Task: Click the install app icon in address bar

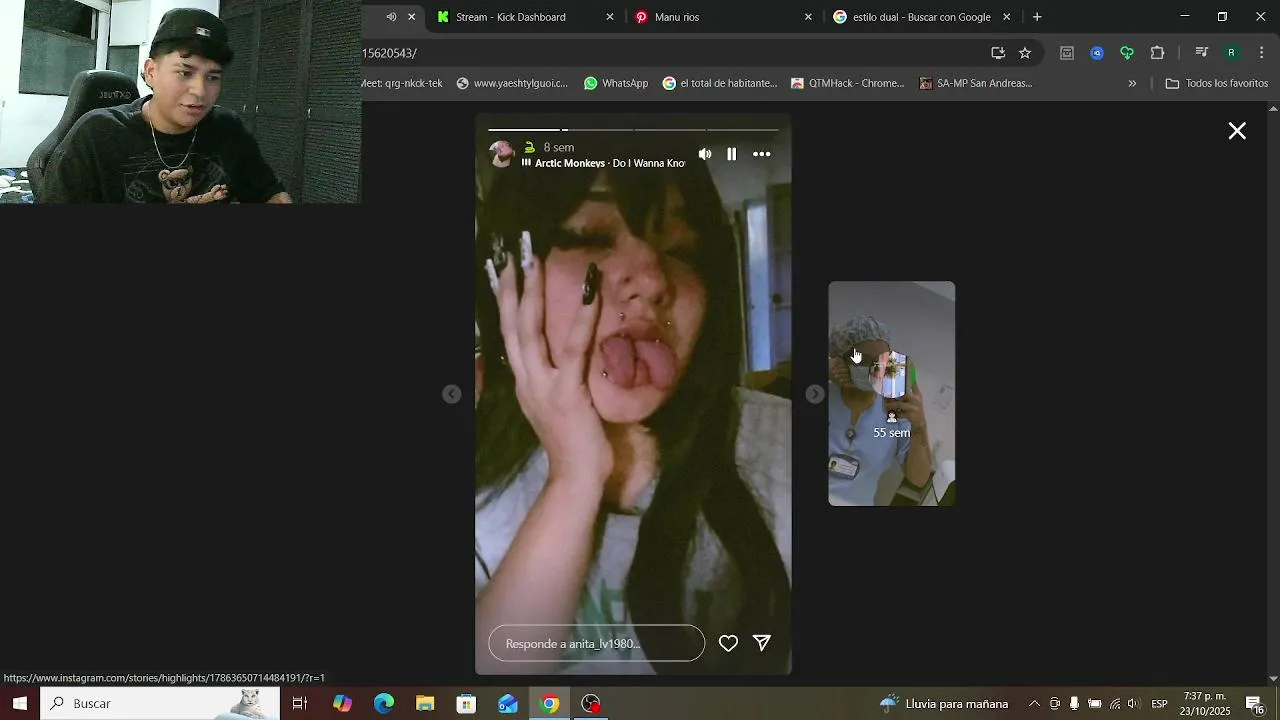Action: click(998, 53)
